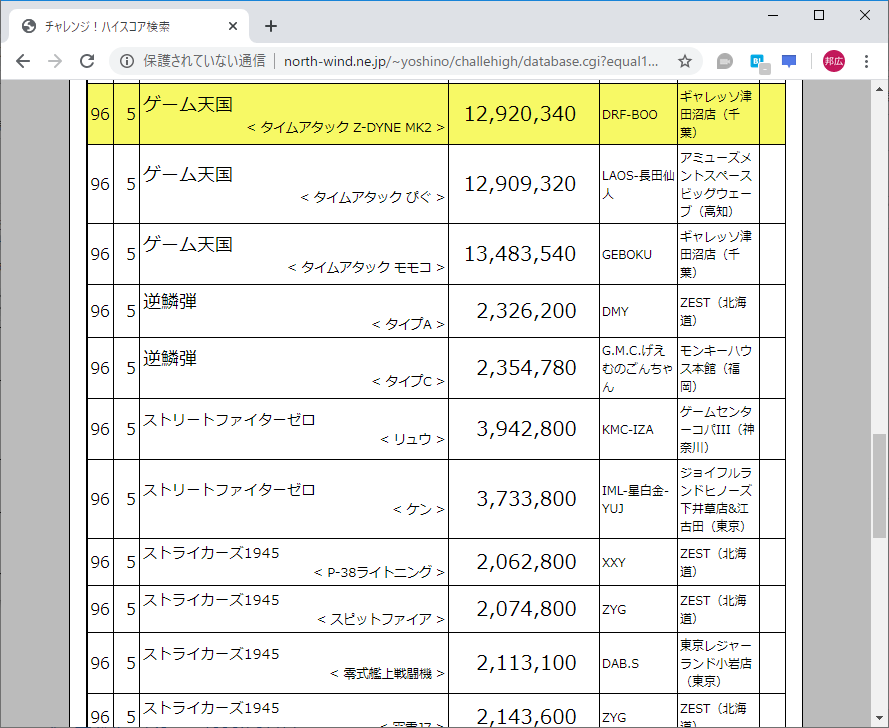Click the forward navigation arrow
The width and height of the screenshot is (889, 728).
pyautogui.click(x=55, y=61)
